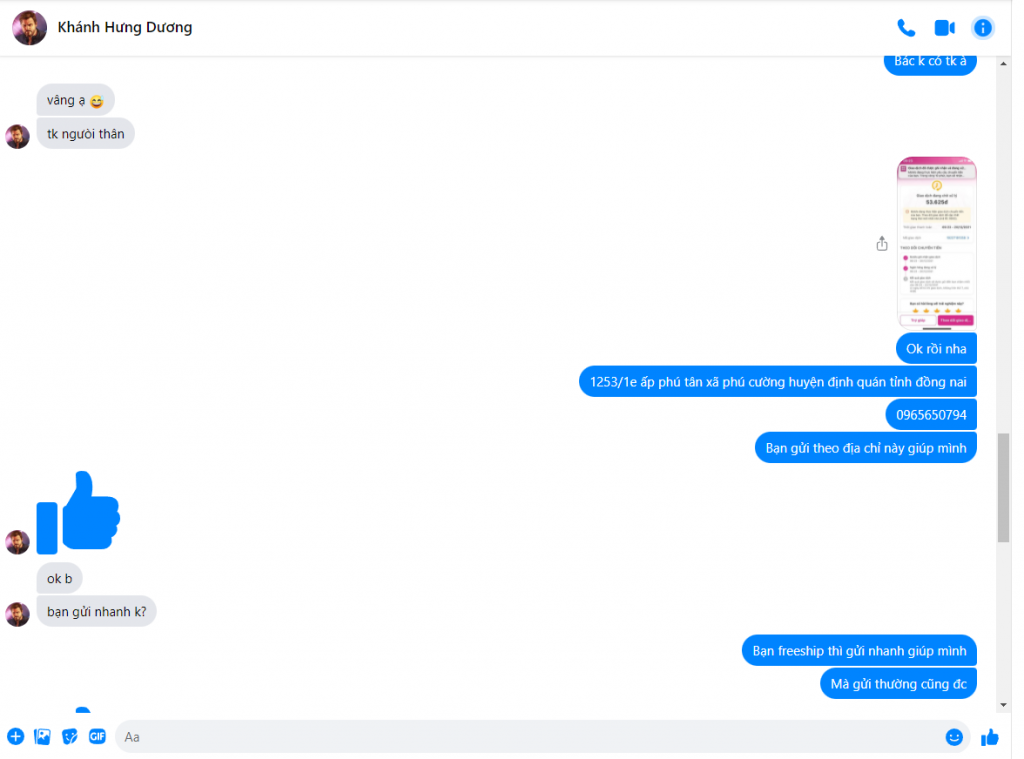Open the emoji picker in message box
The width and height of the screenshot is (1024, 759).
(x=953, y=737)
